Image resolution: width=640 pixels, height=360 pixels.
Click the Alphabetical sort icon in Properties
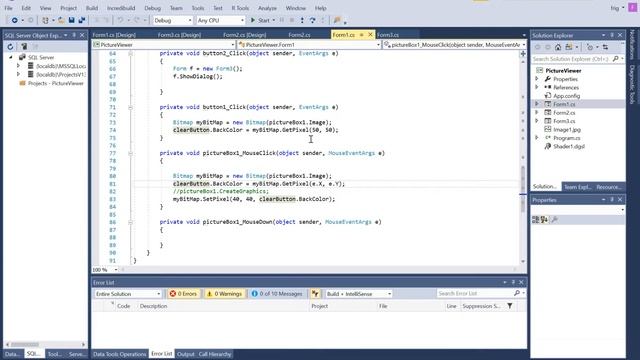544,220
